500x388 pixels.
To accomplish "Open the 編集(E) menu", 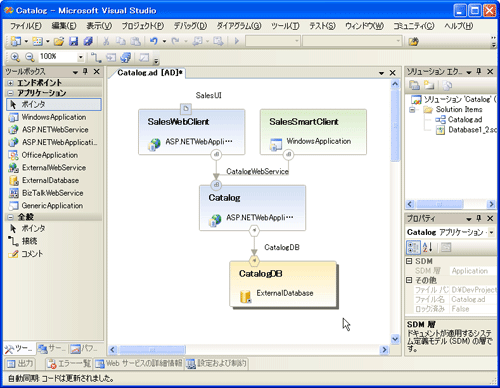I will pyautogui.click(x=64, y=26).
